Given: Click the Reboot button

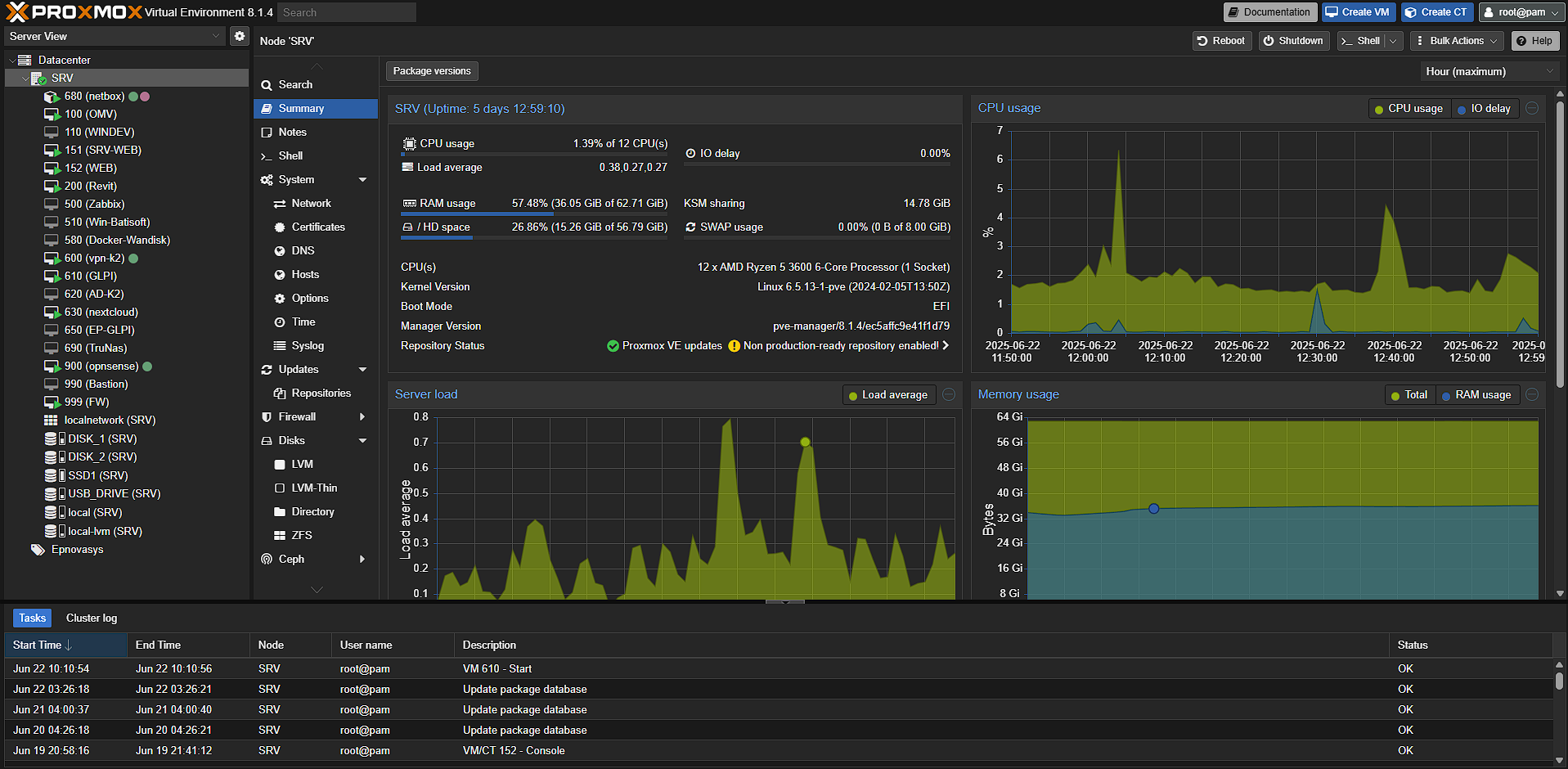Looking at the screenshot, I should tap(1222, 41).
